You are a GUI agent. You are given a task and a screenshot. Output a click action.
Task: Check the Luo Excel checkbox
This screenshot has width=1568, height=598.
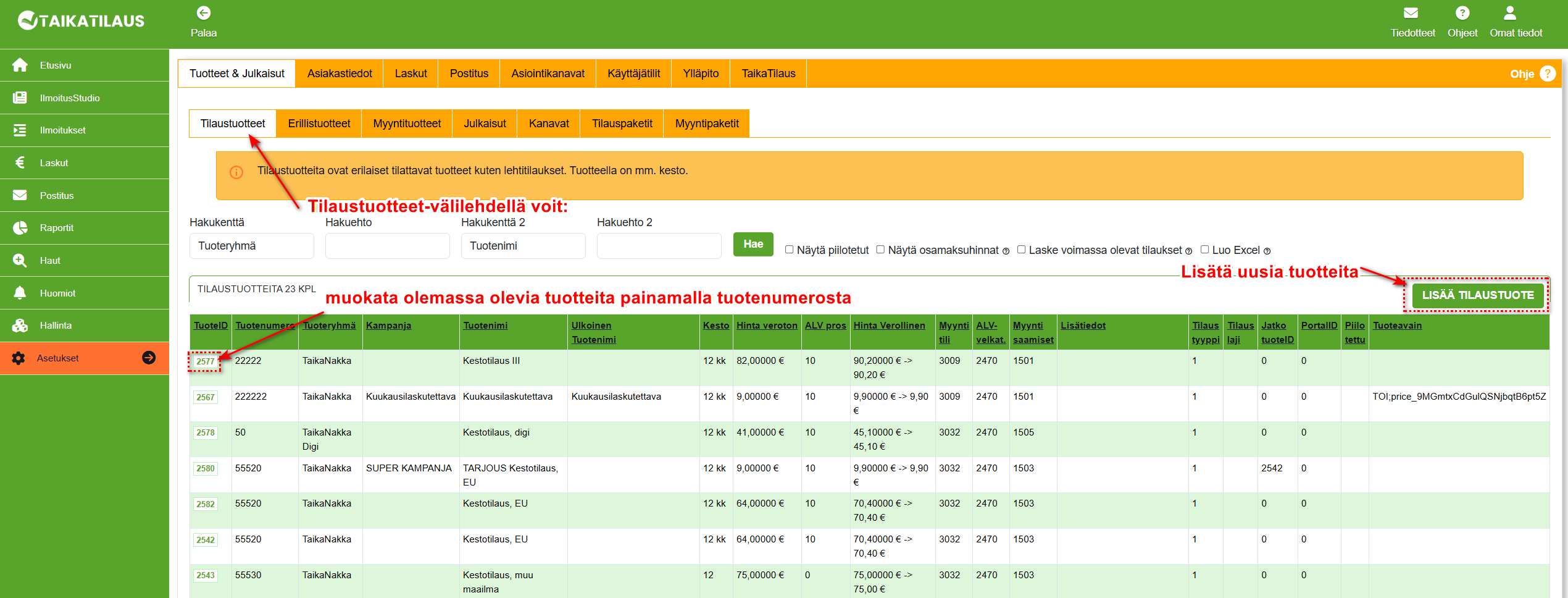point(1204,250)
